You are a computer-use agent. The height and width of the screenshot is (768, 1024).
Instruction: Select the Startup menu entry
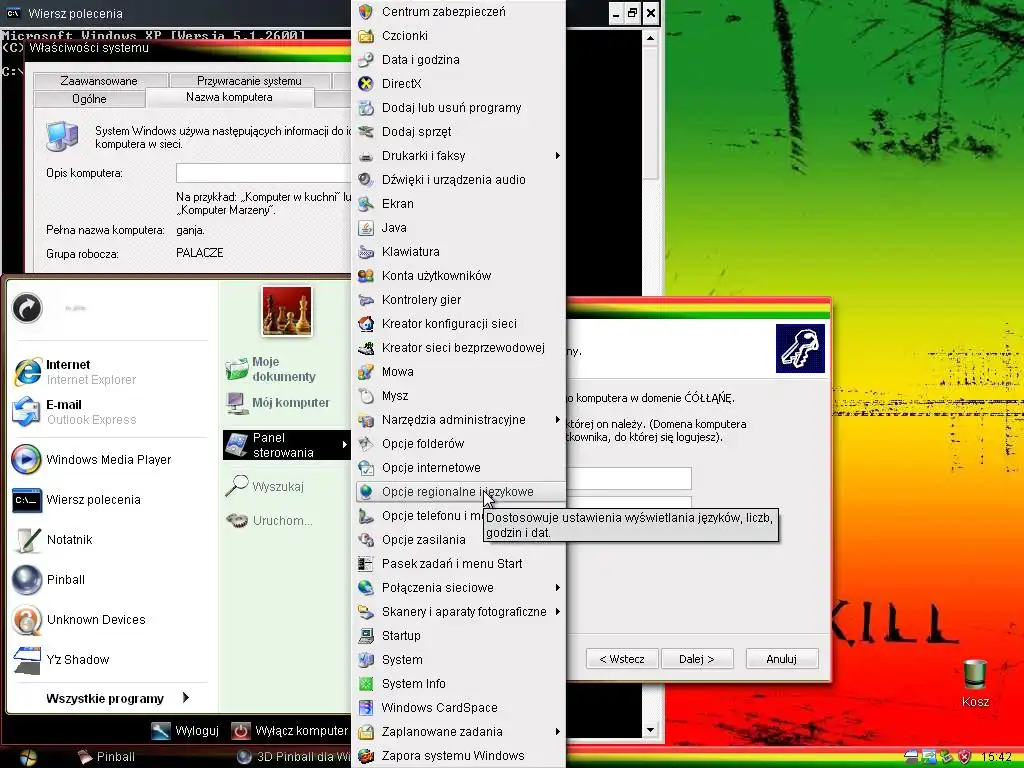tap(460, 635)
